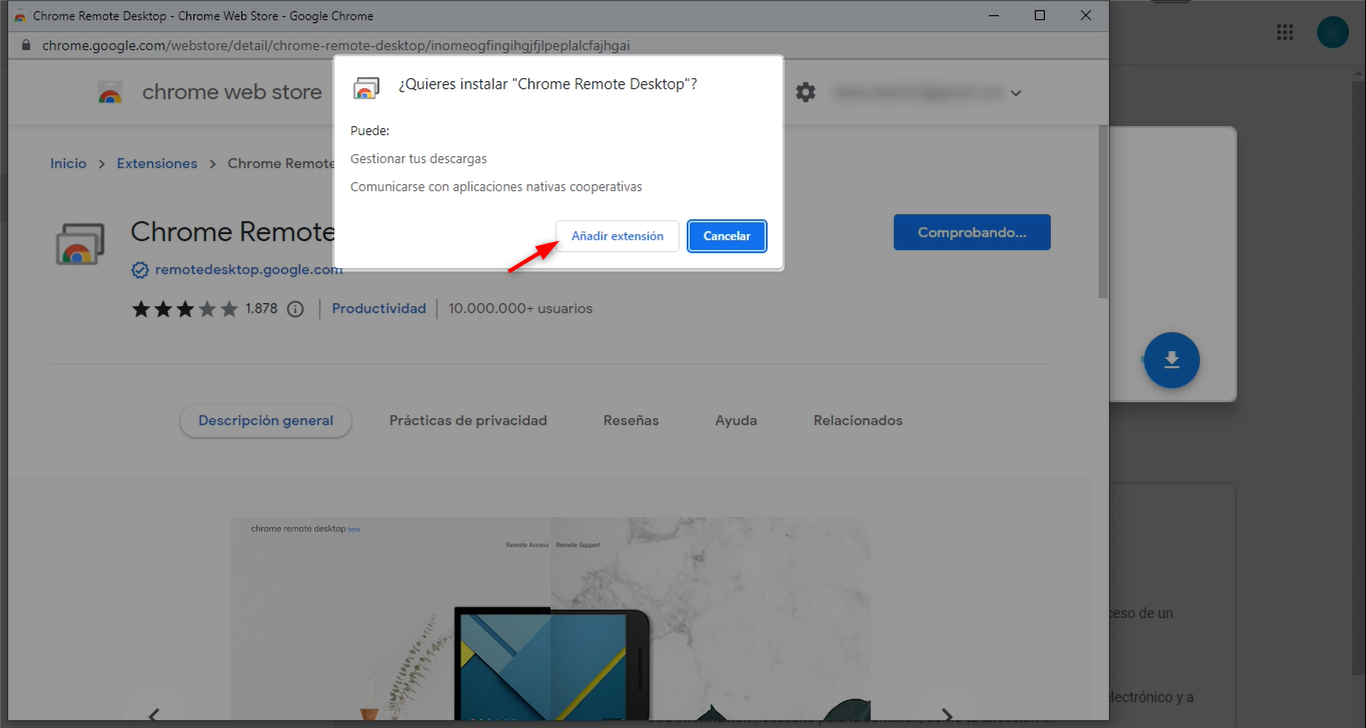Click the blue download arrow button
This screenshot has width=1366, height=728.
pos(1171,360)
